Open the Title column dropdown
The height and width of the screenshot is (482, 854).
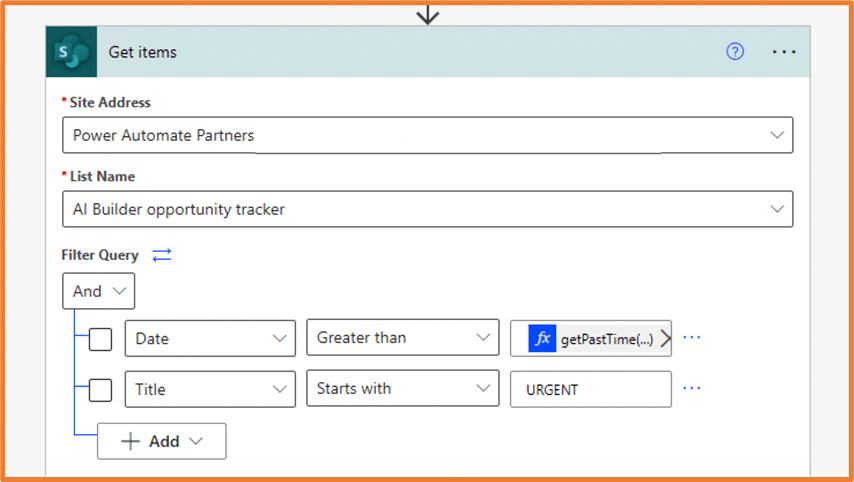pos(210,389)
